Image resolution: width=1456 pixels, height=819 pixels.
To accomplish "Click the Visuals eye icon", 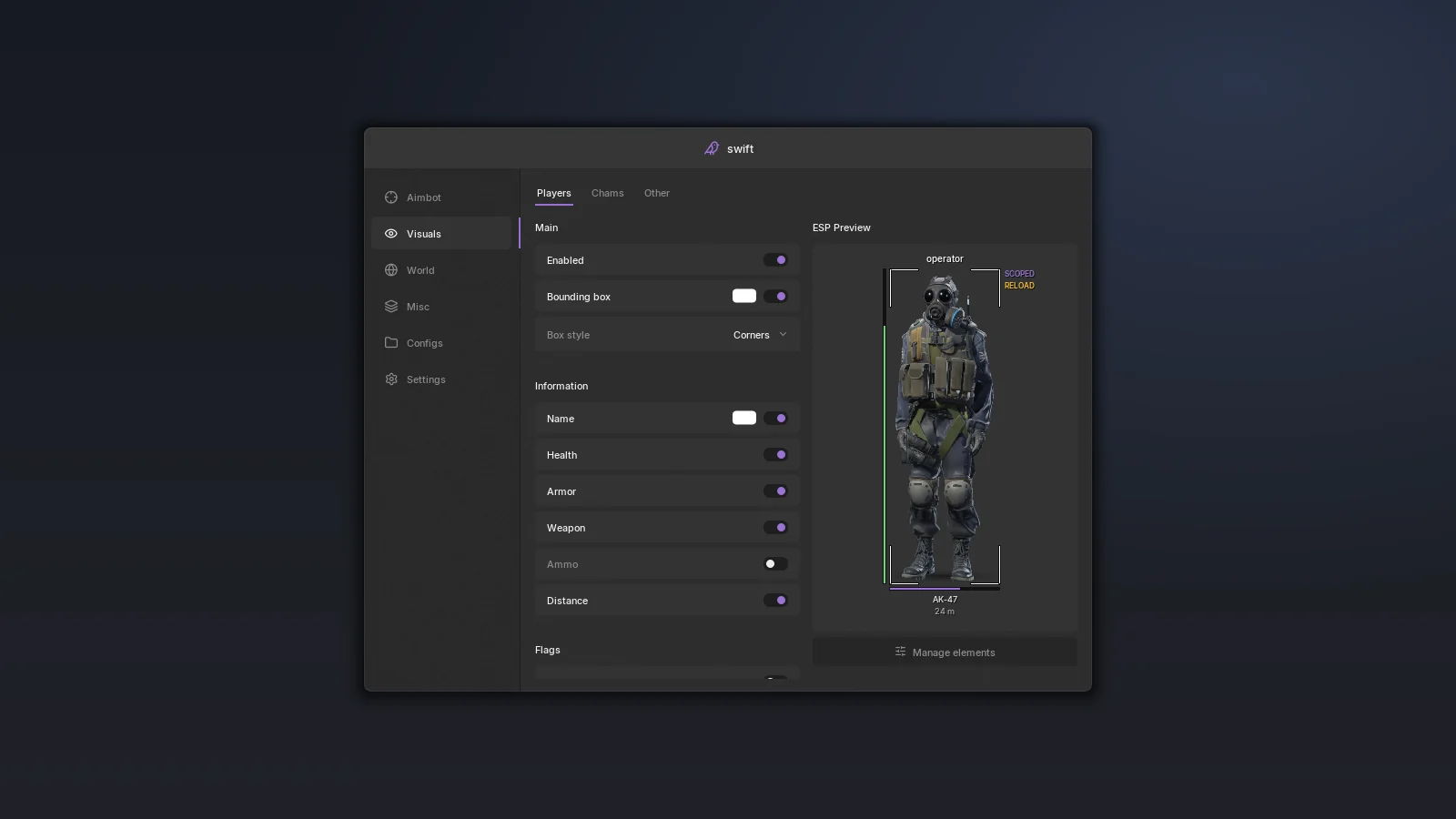I will [391, 234].
